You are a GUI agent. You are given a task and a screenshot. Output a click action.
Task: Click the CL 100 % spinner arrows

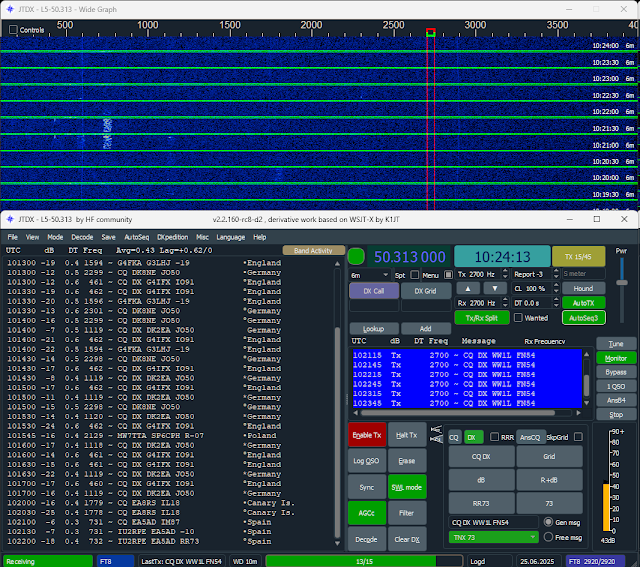(x=556, y=288)
